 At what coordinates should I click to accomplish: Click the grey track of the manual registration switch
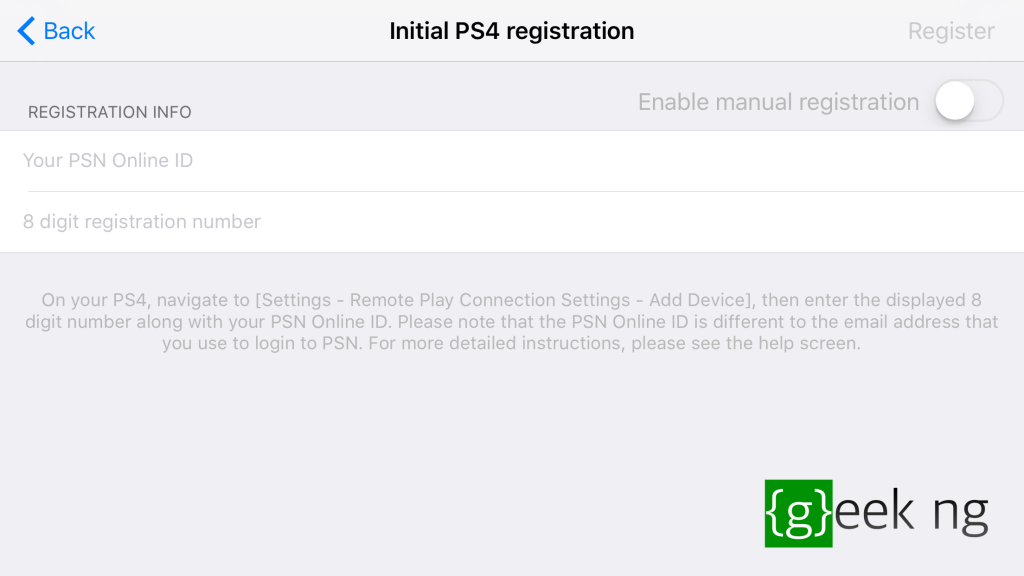(x=989, y=101)
